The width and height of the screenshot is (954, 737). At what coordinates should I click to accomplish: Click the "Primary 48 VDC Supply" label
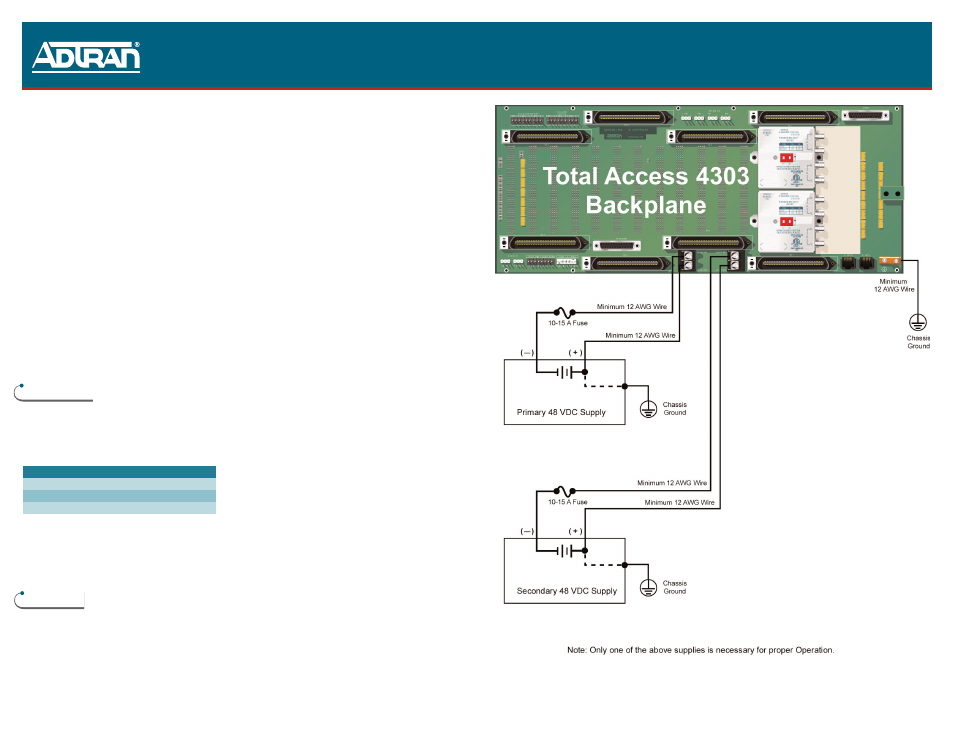(x=561, y=412)
